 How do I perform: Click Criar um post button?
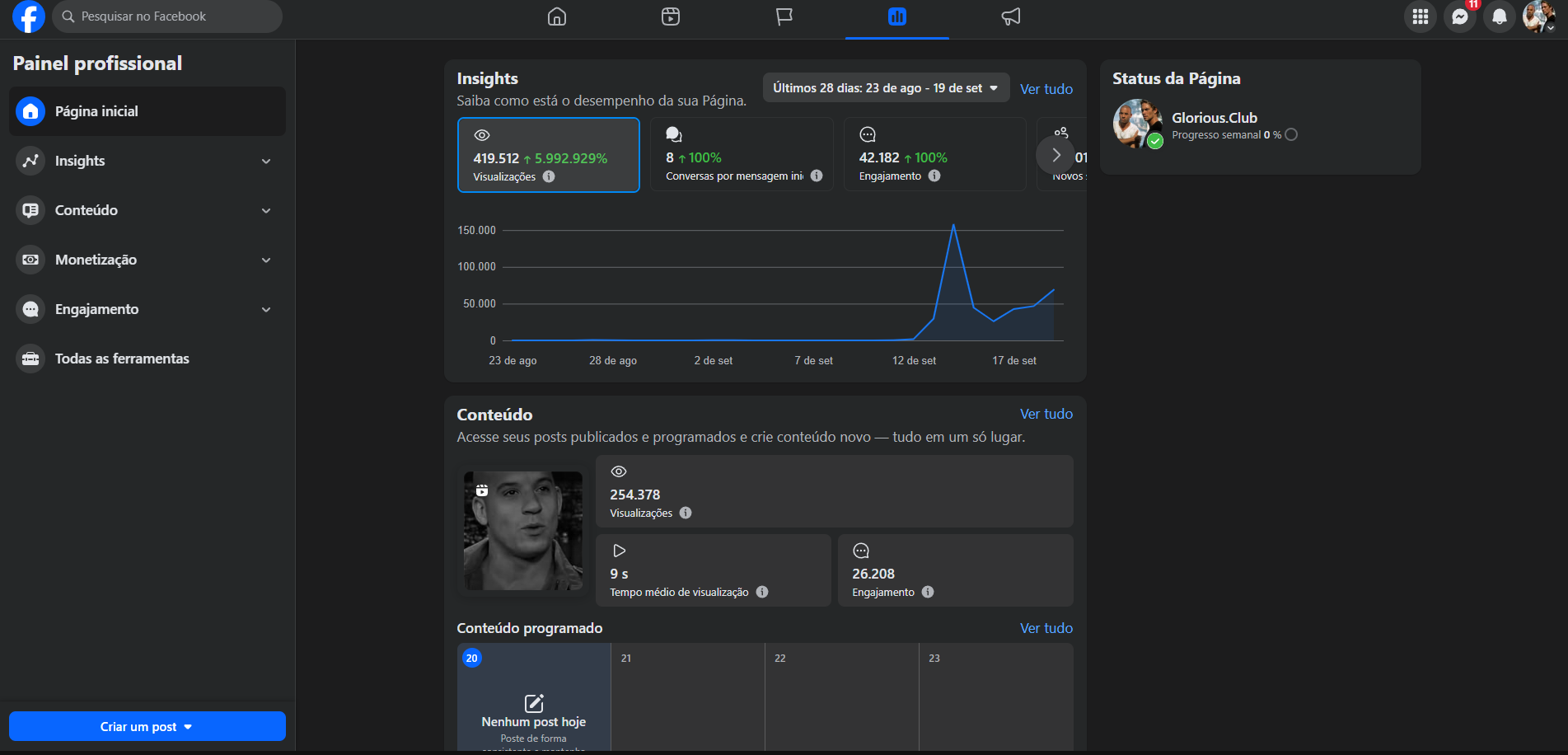tap(147, 726)
